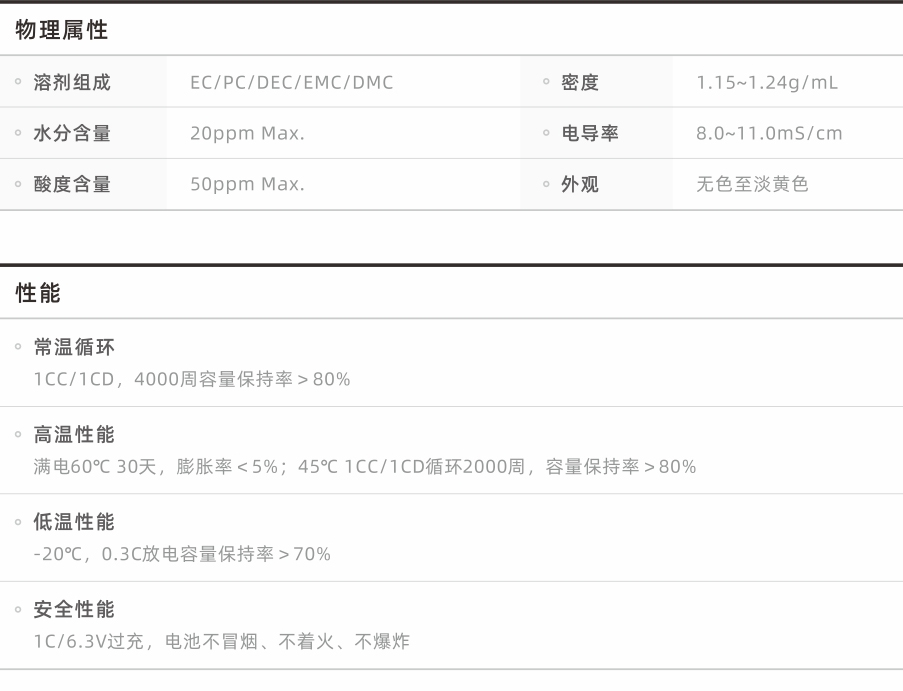The height and width of the screenshot is (691, 903).
Task: Select the 50ppm Max. value
Action: 247,185
